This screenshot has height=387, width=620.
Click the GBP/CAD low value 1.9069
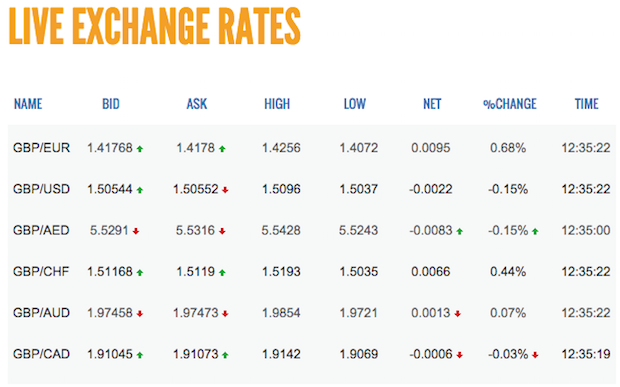point(359,354)
